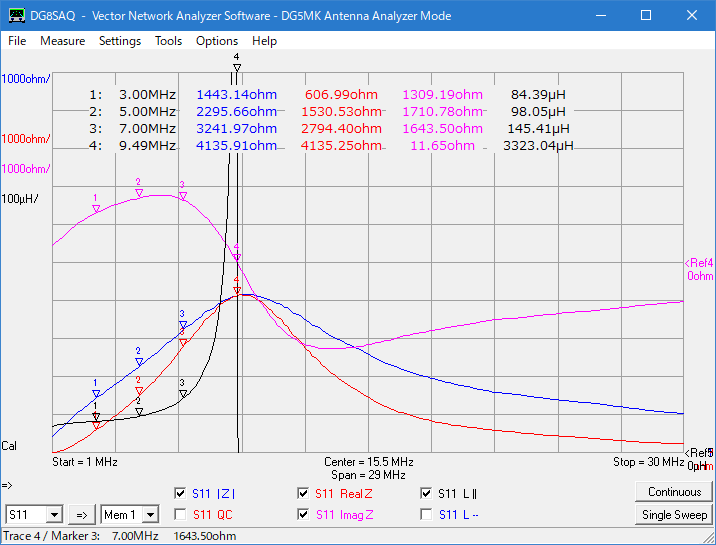Open the Tools menu

click(x=168, y=41)
